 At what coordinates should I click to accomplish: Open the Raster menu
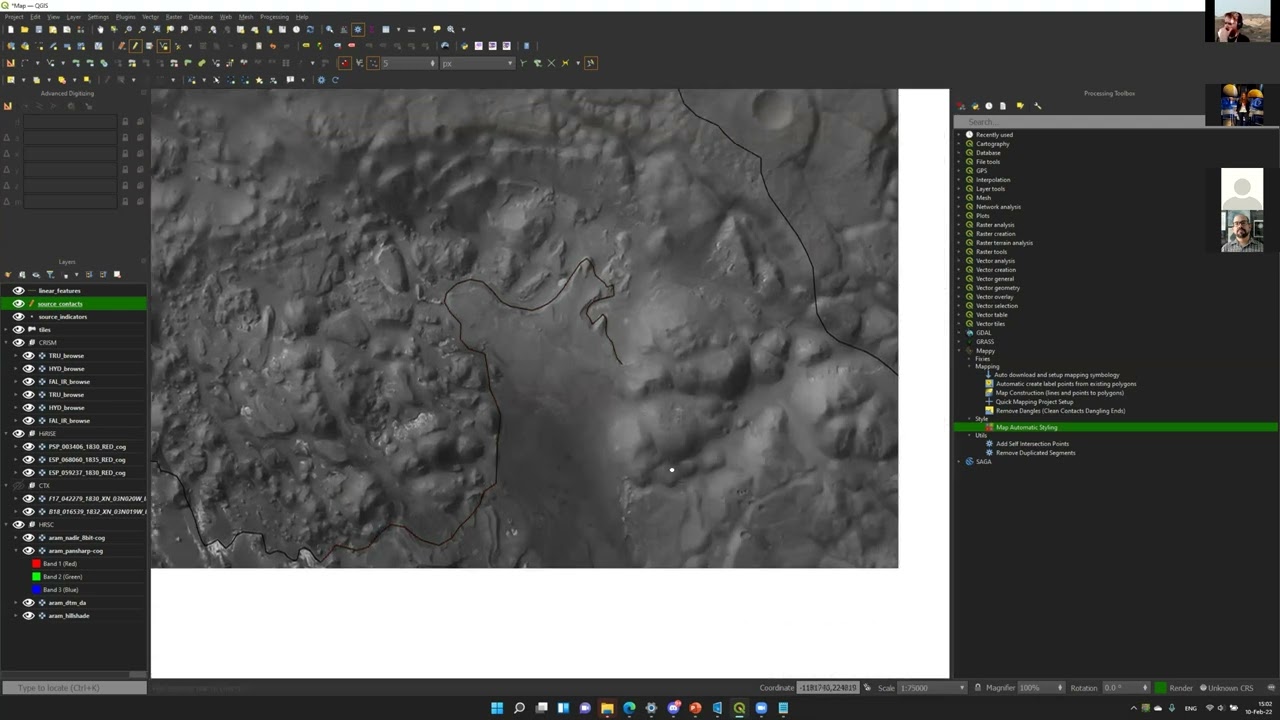[173, 17]
